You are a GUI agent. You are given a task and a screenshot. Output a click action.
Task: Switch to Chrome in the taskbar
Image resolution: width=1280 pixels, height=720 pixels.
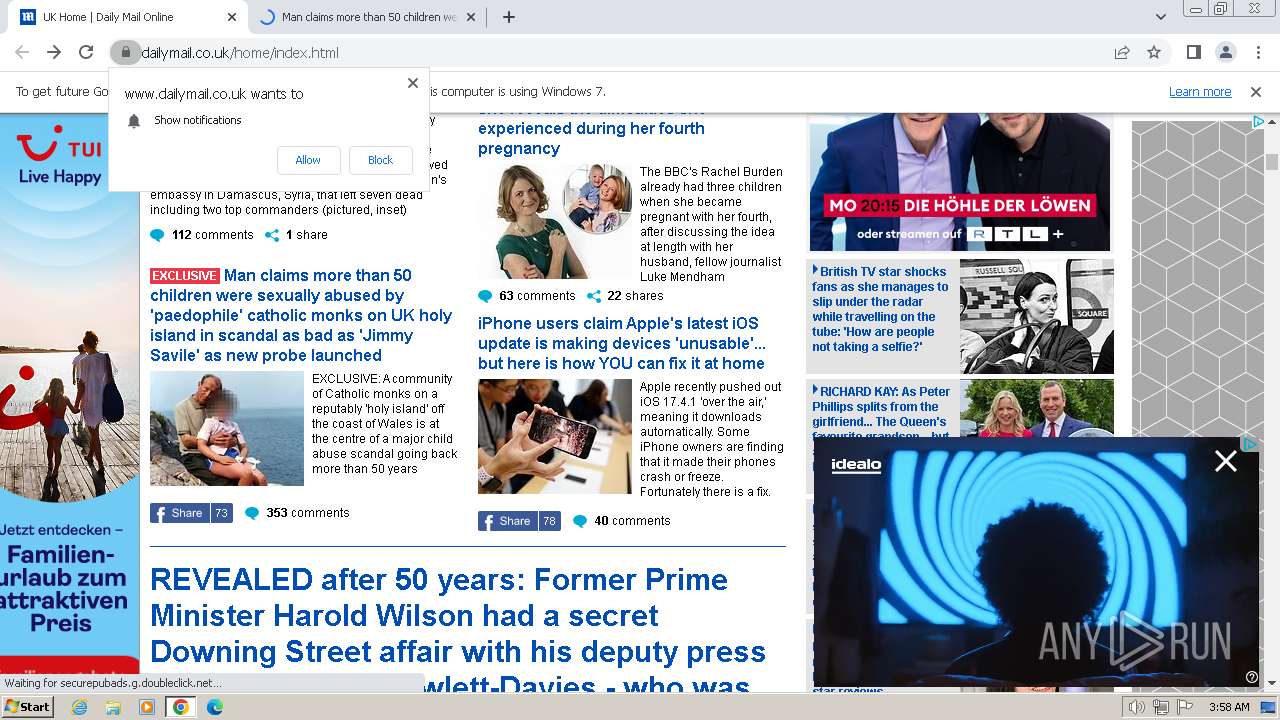point(181,707)
